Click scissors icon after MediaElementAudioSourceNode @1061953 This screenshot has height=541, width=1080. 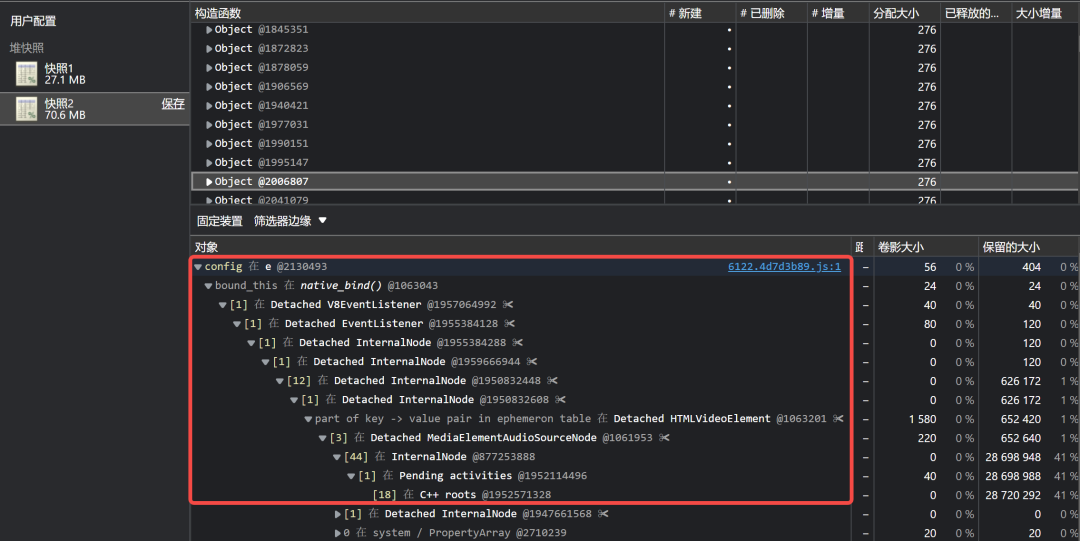pyautogui.click(x=664, y=438)
